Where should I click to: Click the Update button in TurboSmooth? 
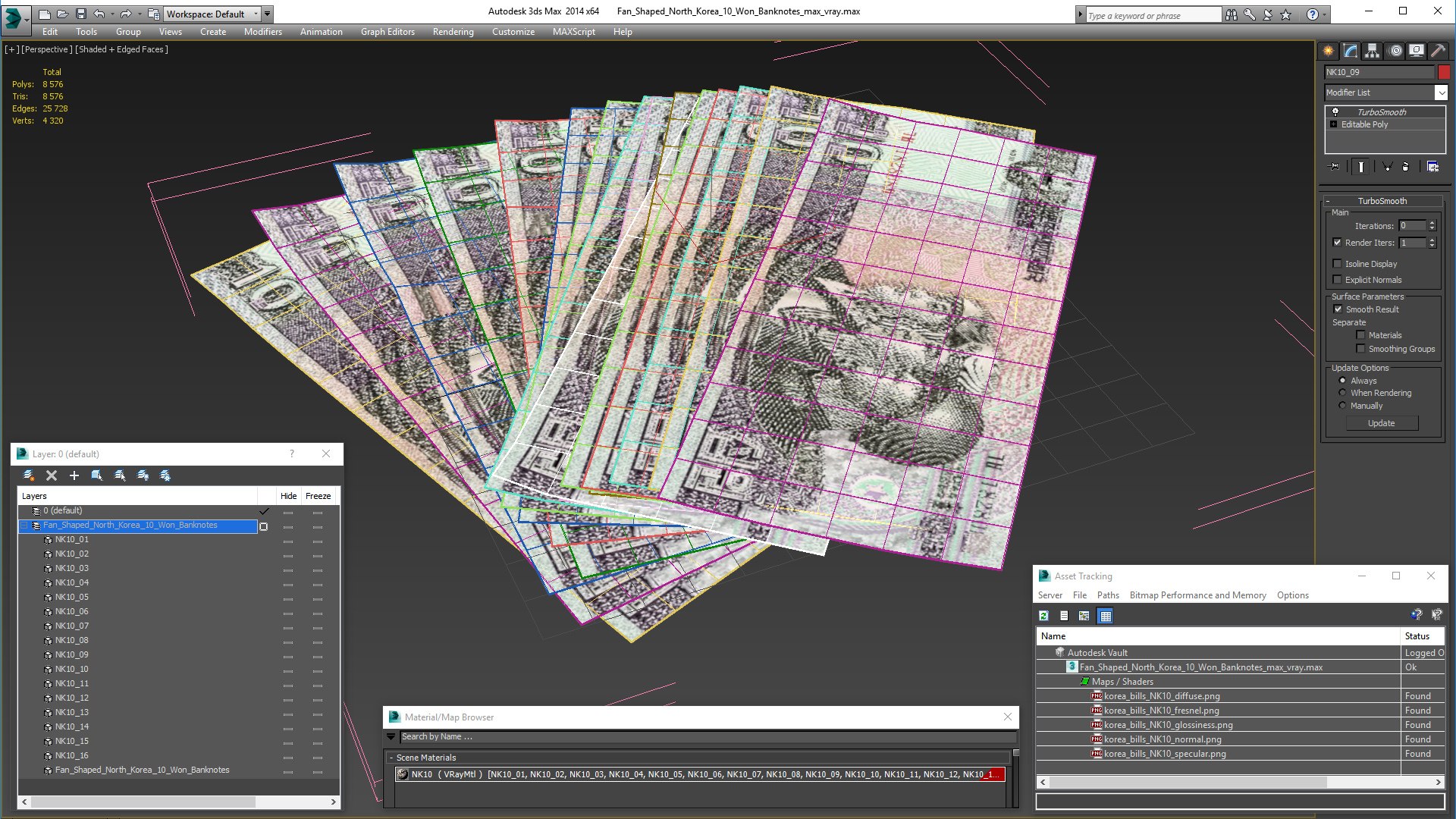pyautogui.click(x=1382, y=423)
